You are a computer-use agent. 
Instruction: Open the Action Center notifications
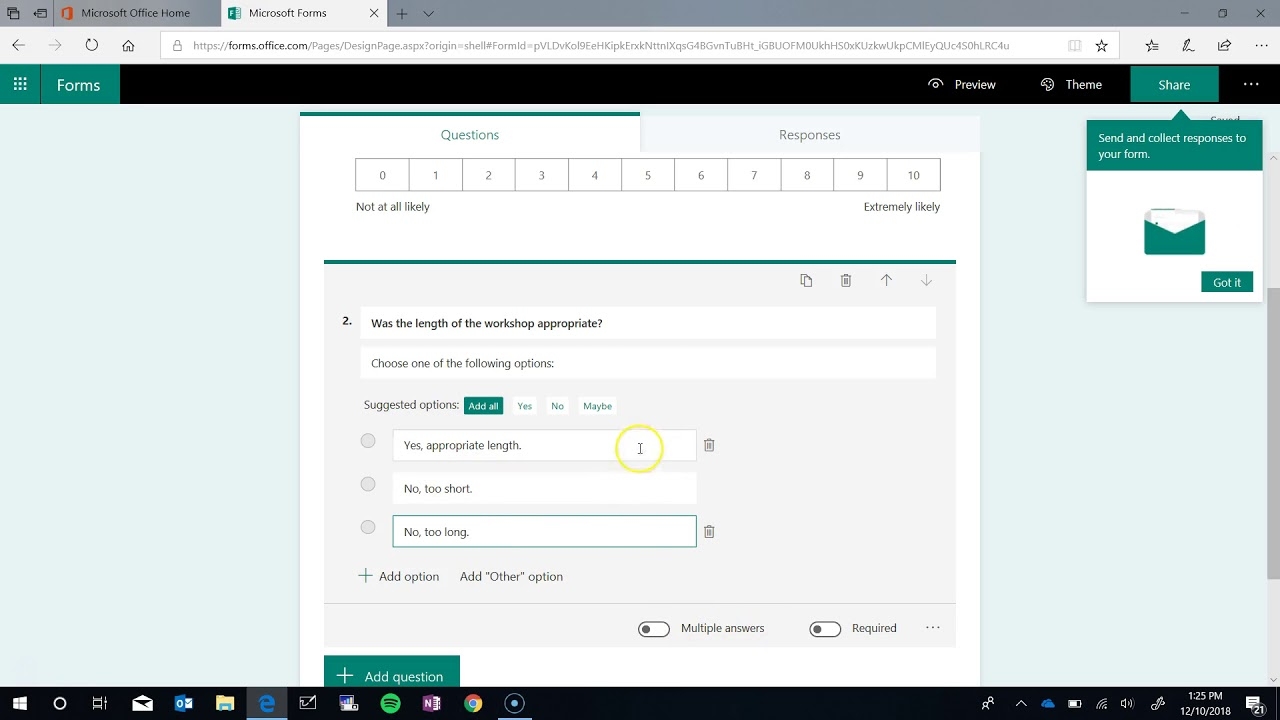click(1258, 703)
